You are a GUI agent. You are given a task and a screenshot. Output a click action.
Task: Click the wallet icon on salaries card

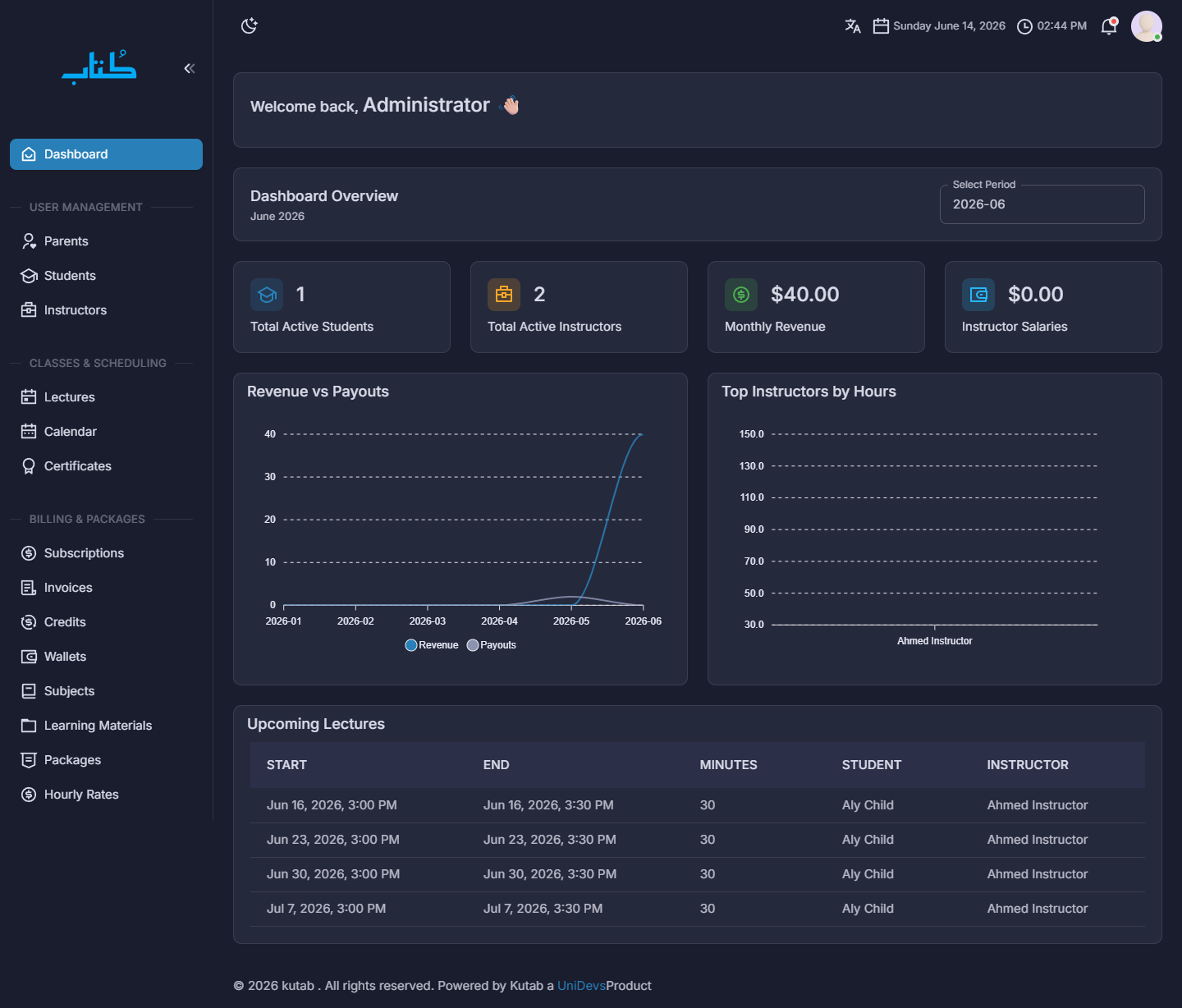click(978, 295)
